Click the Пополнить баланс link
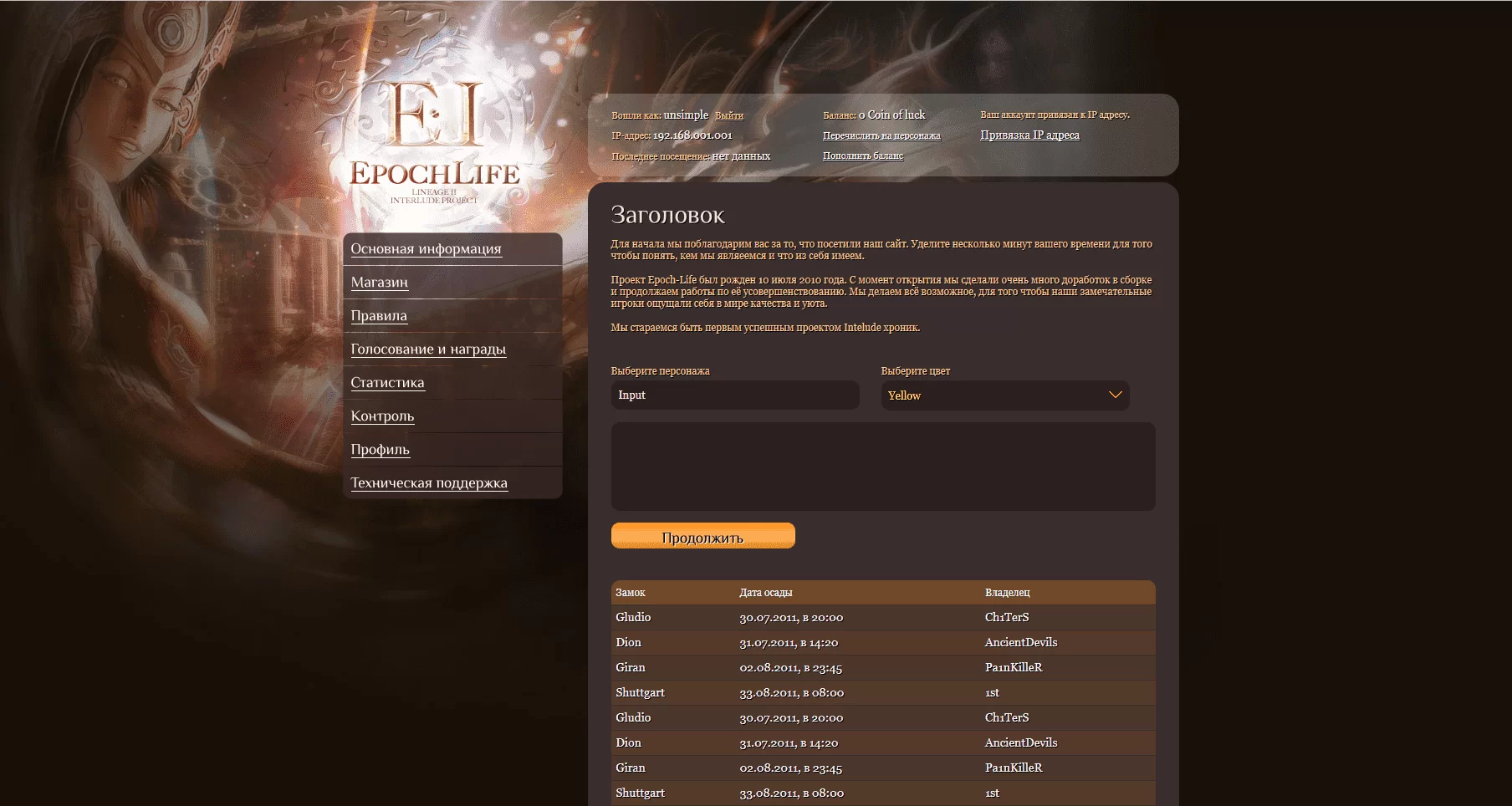The image size is (1512, 806). coord(863,156)
